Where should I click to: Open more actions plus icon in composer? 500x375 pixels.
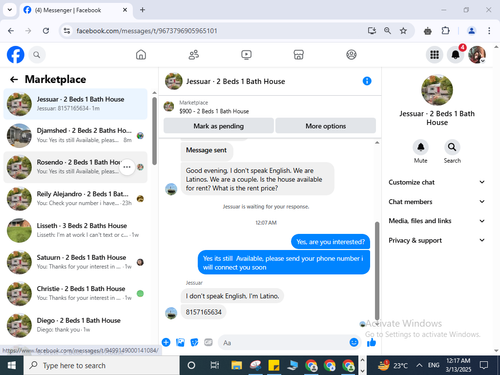click(166, 342)
